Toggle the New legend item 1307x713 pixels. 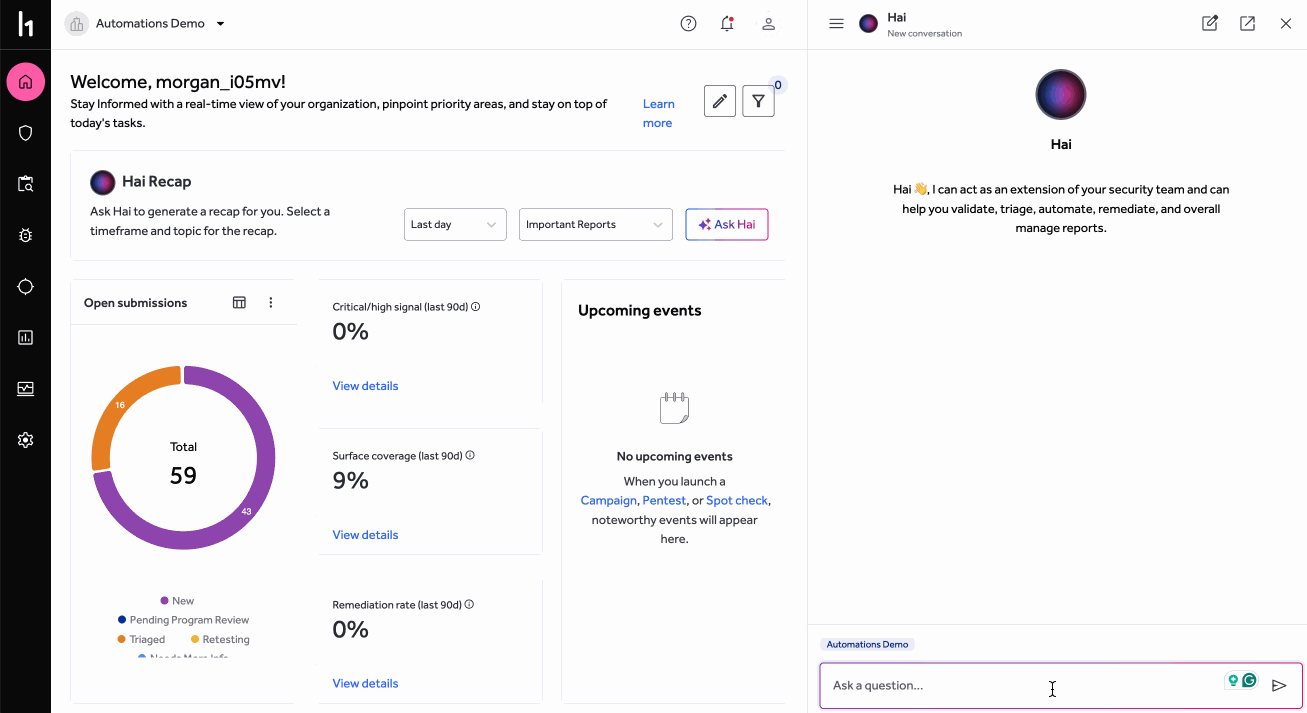[x=177, y=601]
